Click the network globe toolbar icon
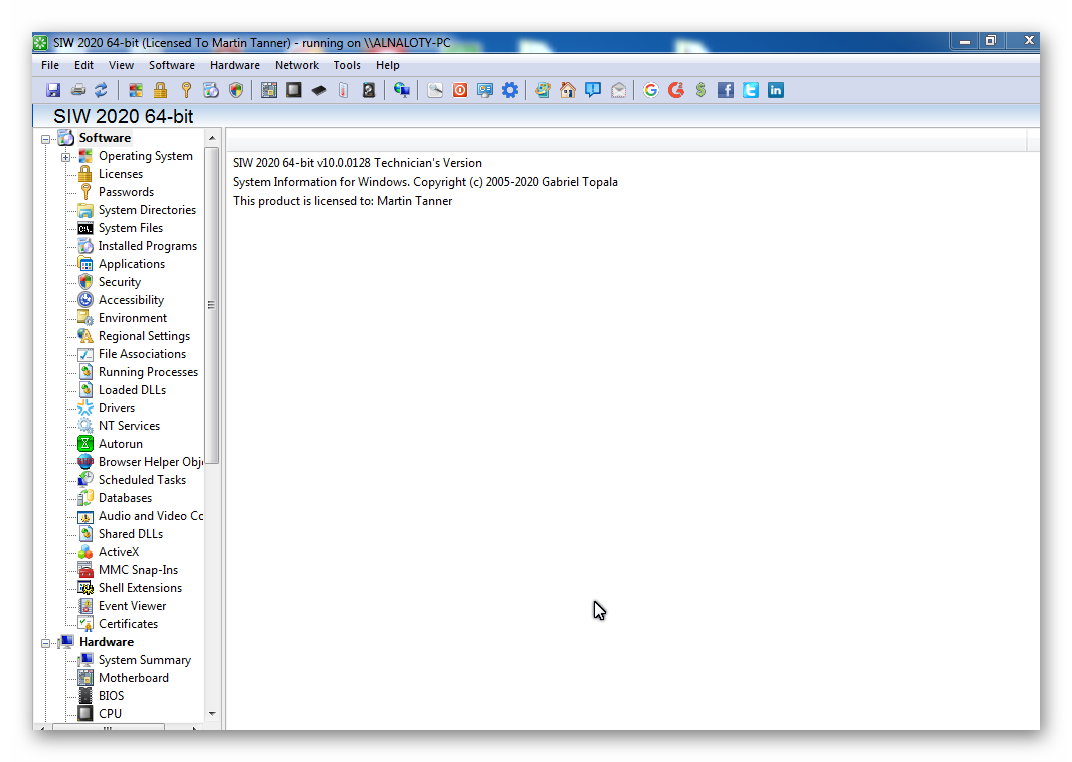 (x=402, y=90)
